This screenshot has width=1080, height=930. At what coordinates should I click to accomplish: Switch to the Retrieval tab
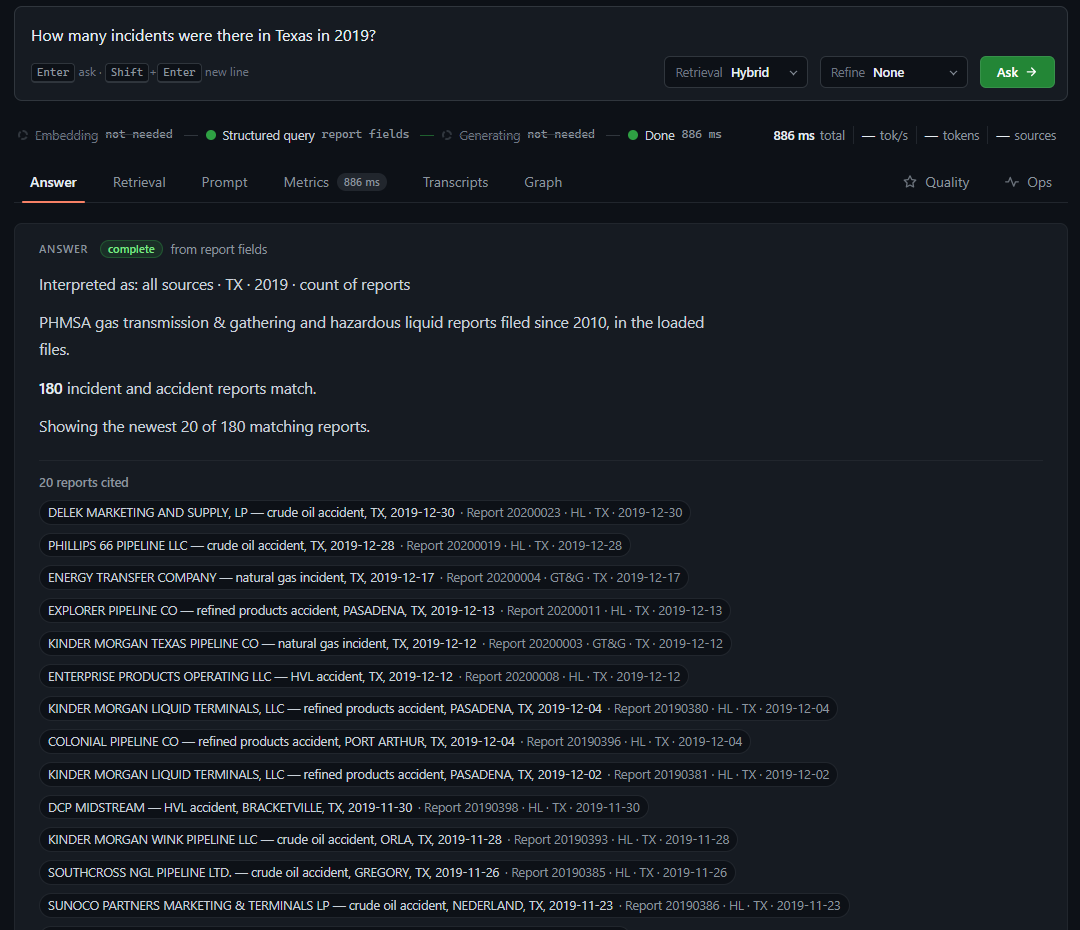(139, 182)
